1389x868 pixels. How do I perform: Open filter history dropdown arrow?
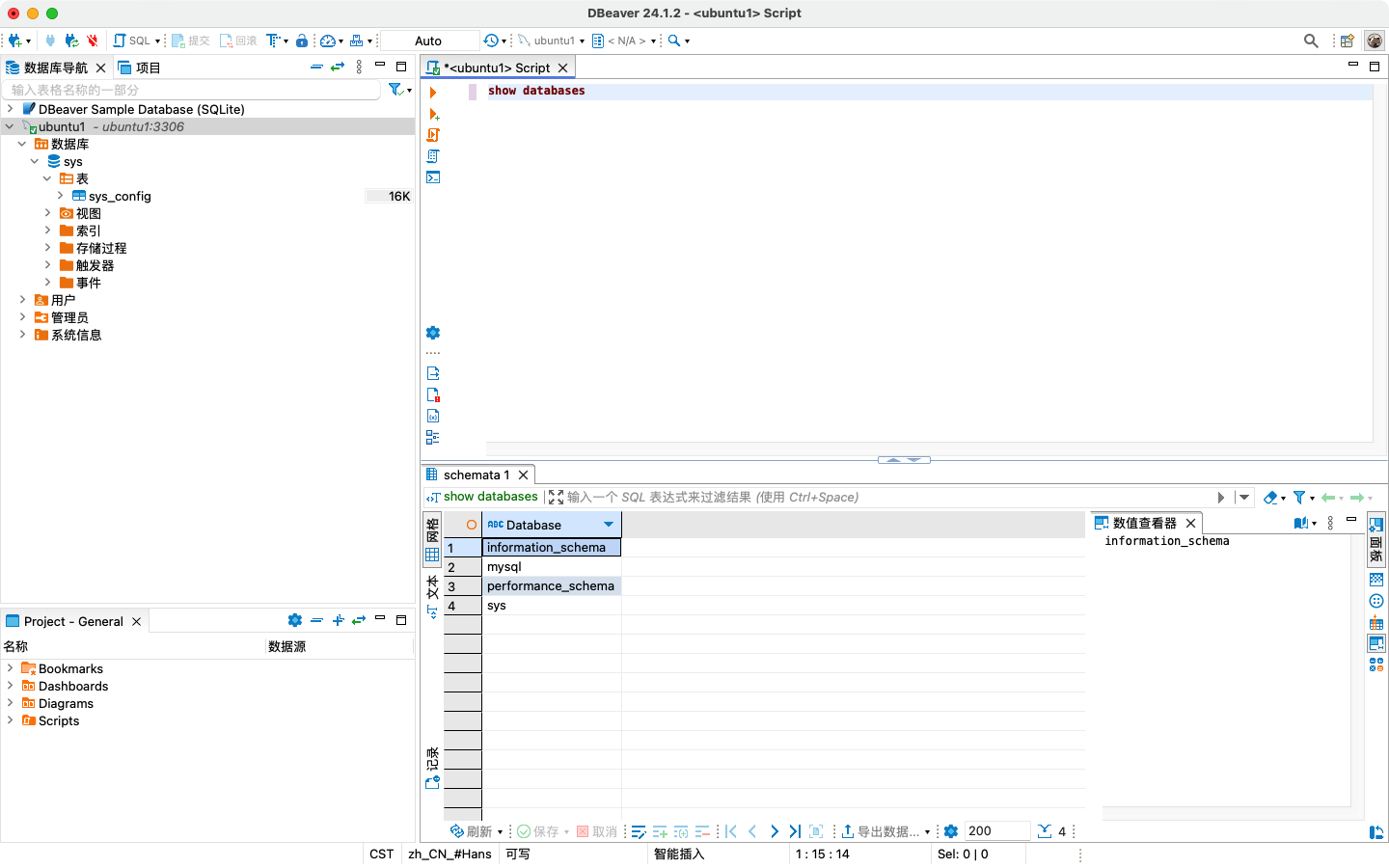point(1244,498)
